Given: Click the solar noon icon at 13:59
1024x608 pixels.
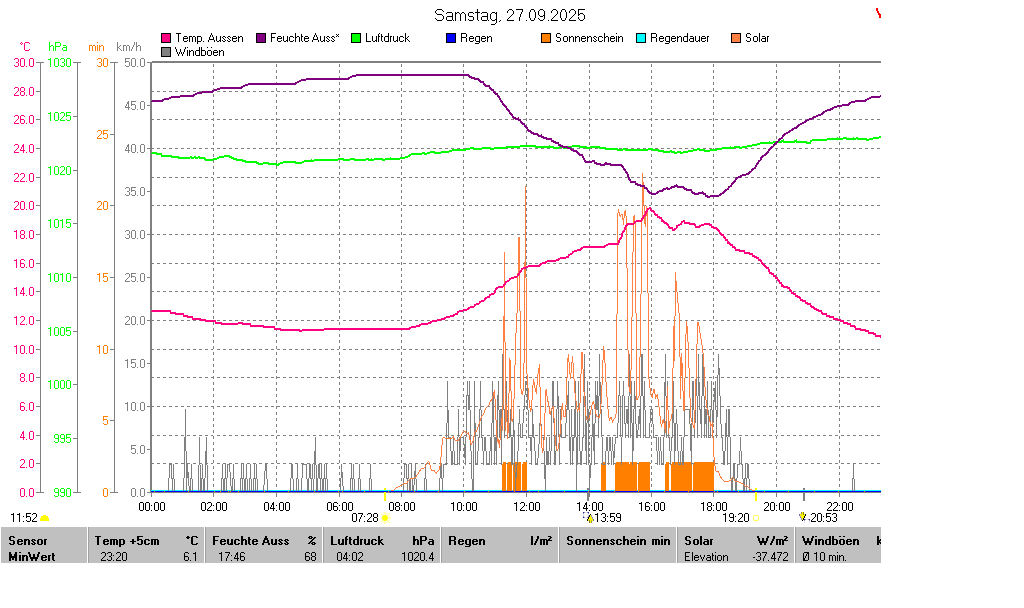Looking at the screenshot, I should (x=590, y=518).
